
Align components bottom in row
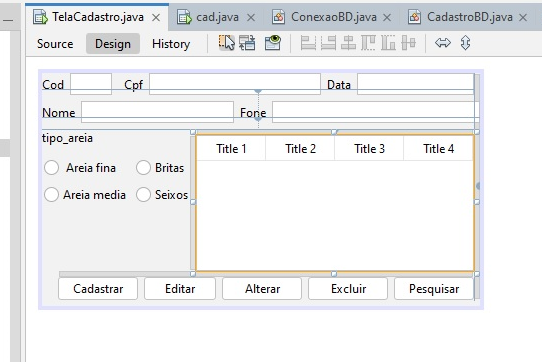point(388,43)
